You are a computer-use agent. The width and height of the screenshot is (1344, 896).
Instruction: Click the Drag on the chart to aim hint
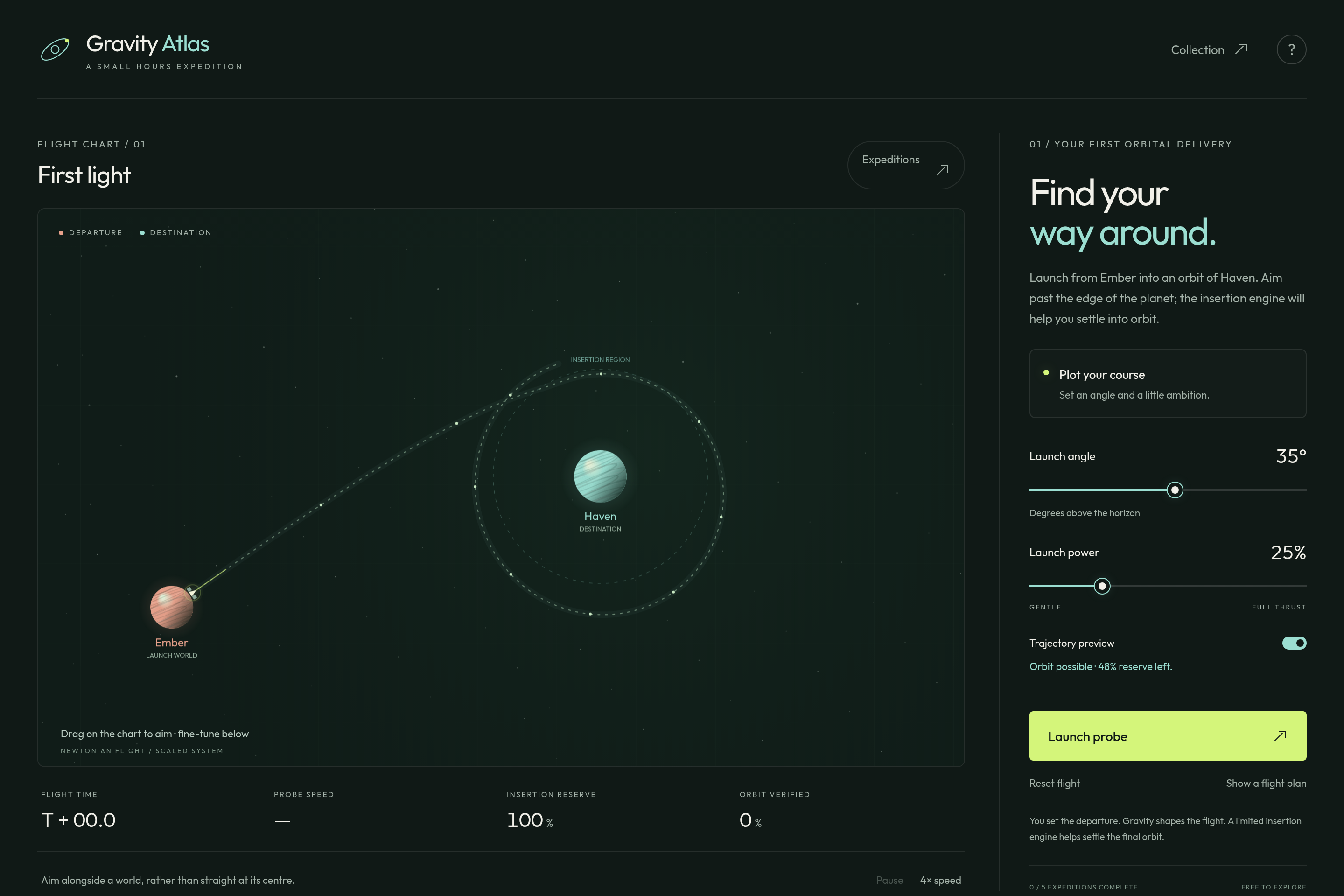[x=155, y=734]
